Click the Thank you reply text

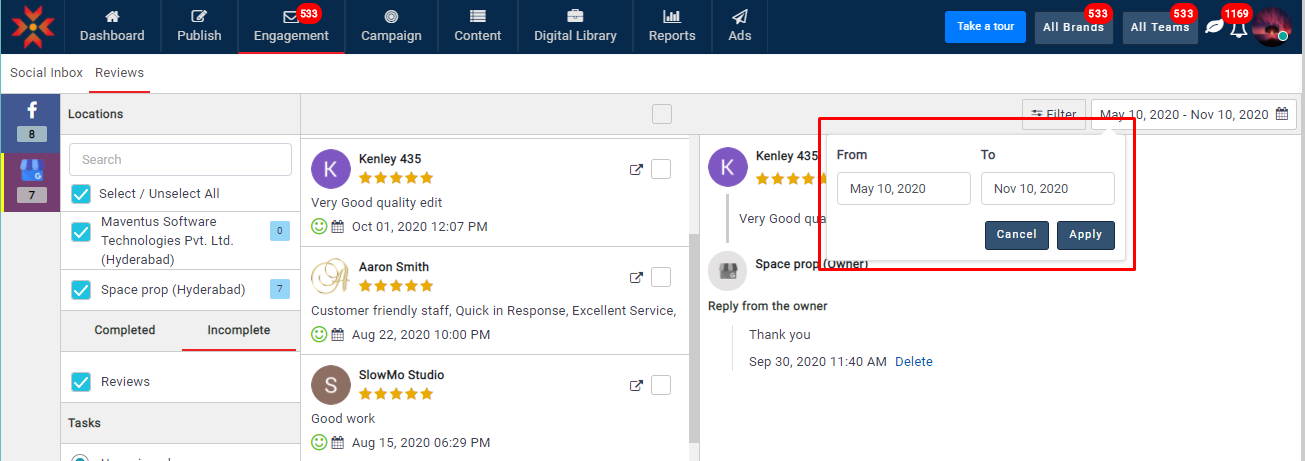coord(780,335)
